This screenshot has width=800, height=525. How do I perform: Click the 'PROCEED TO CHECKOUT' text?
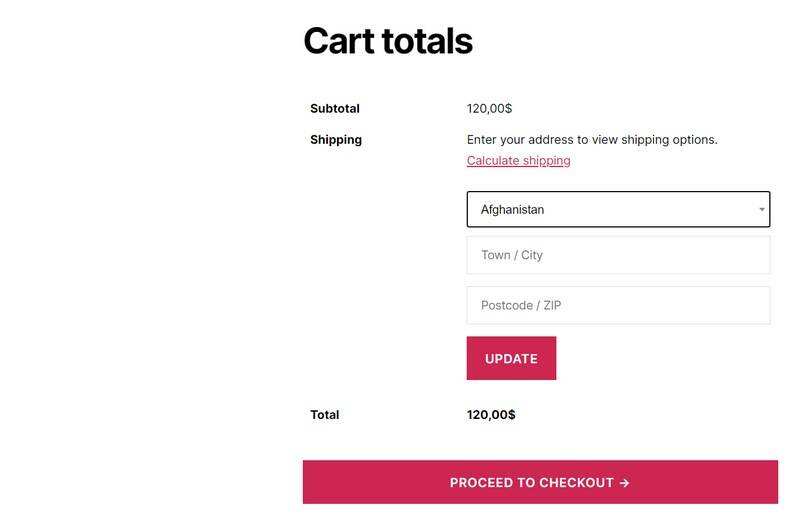531,483
